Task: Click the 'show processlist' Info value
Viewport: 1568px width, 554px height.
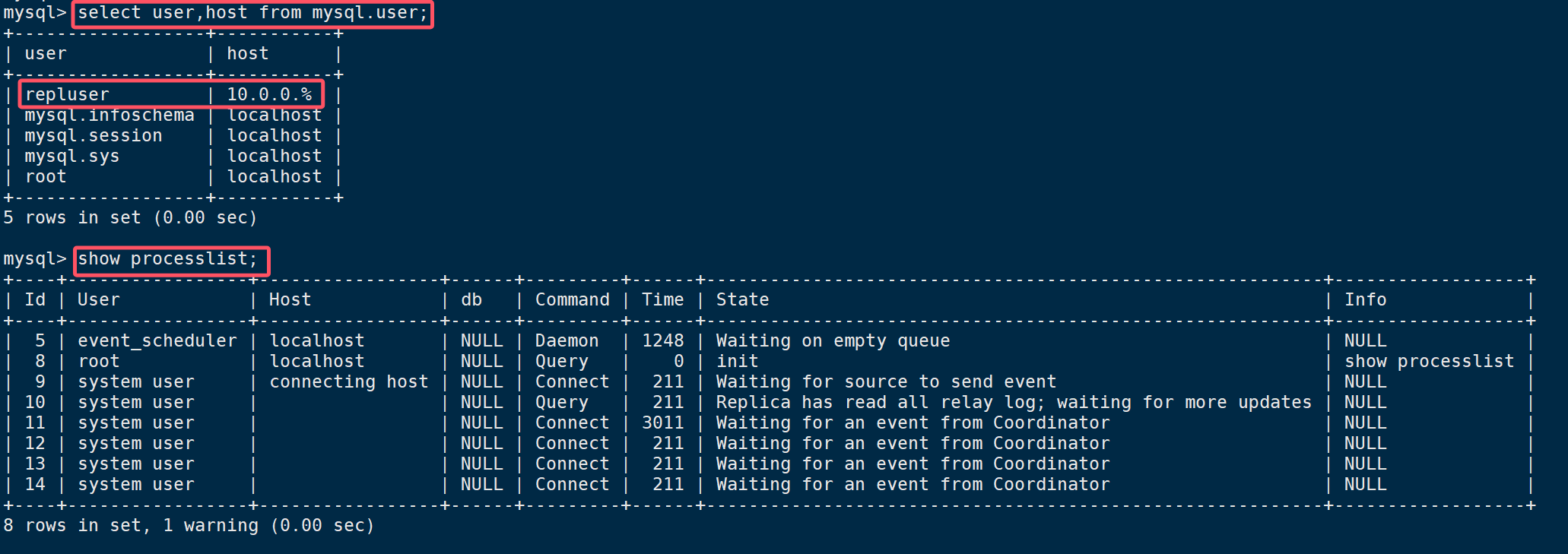Action: (1429, 362)
